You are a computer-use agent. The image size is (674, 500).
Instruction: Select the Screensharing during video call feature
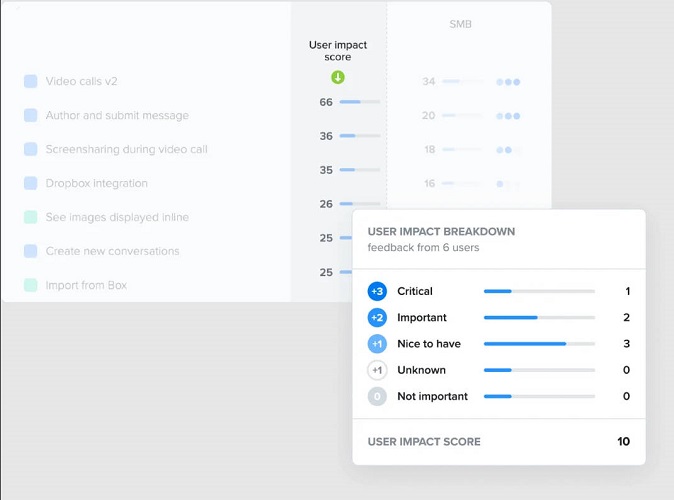click(126, 150)
